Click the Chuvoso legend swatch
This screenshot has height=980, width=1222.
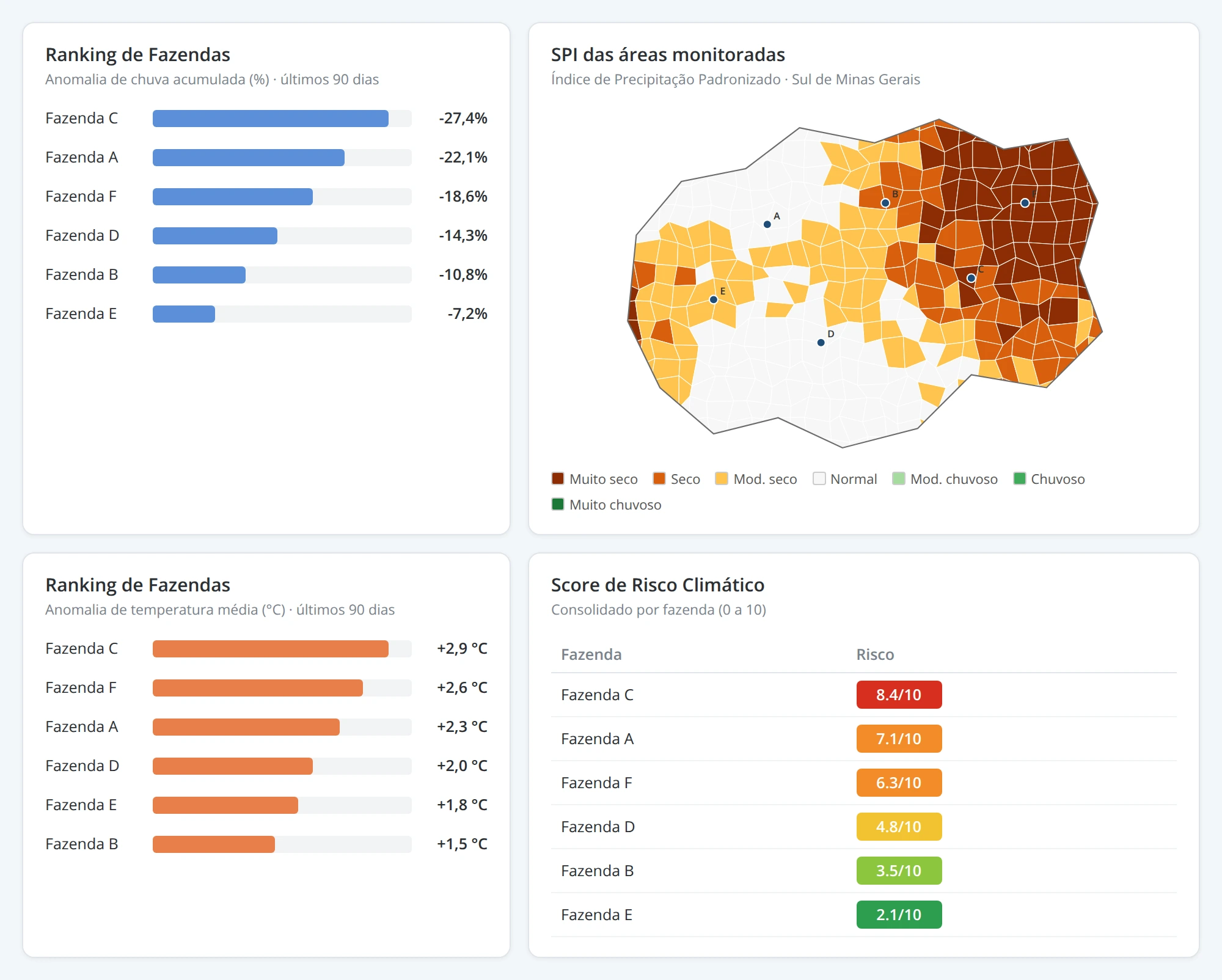(1019, 478)
